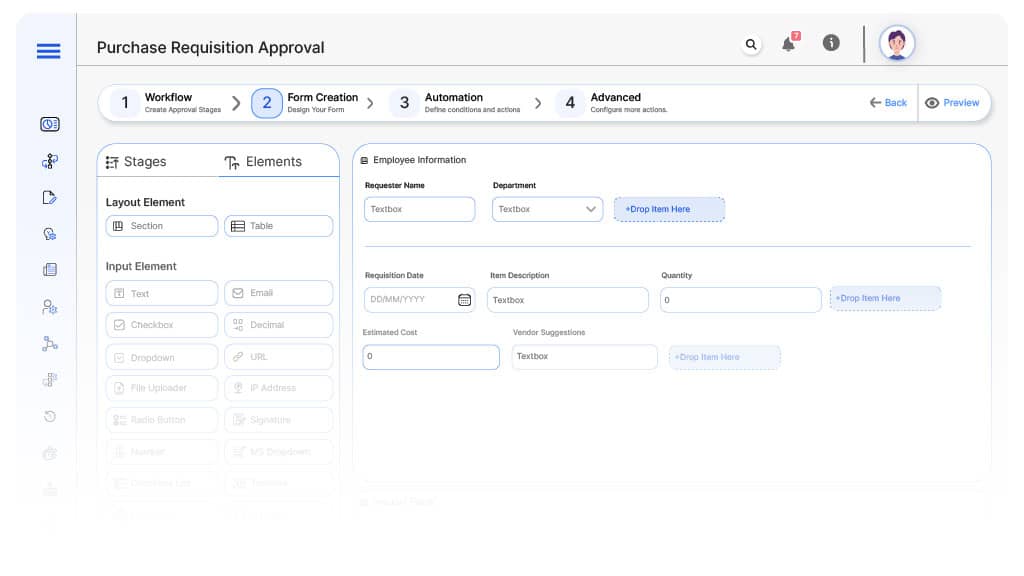The width and height of the screenshot is (1024, 576).
Task: Go to Workflow step 1
Action: [x=167, y=103]
